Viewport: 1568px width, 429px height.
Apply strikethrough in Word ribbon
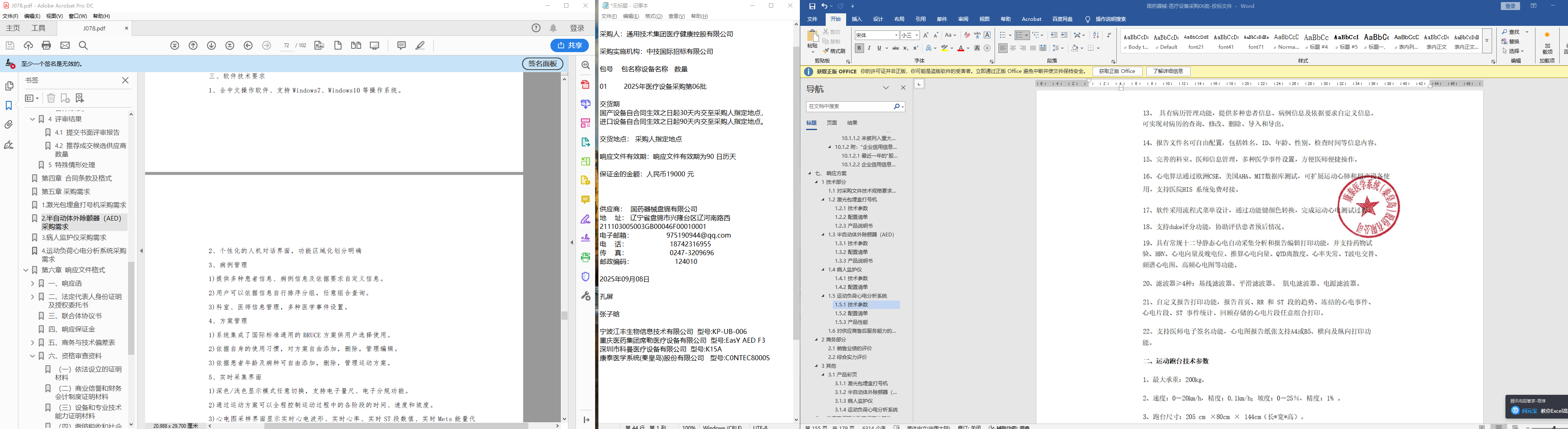(x=895, y=48)
